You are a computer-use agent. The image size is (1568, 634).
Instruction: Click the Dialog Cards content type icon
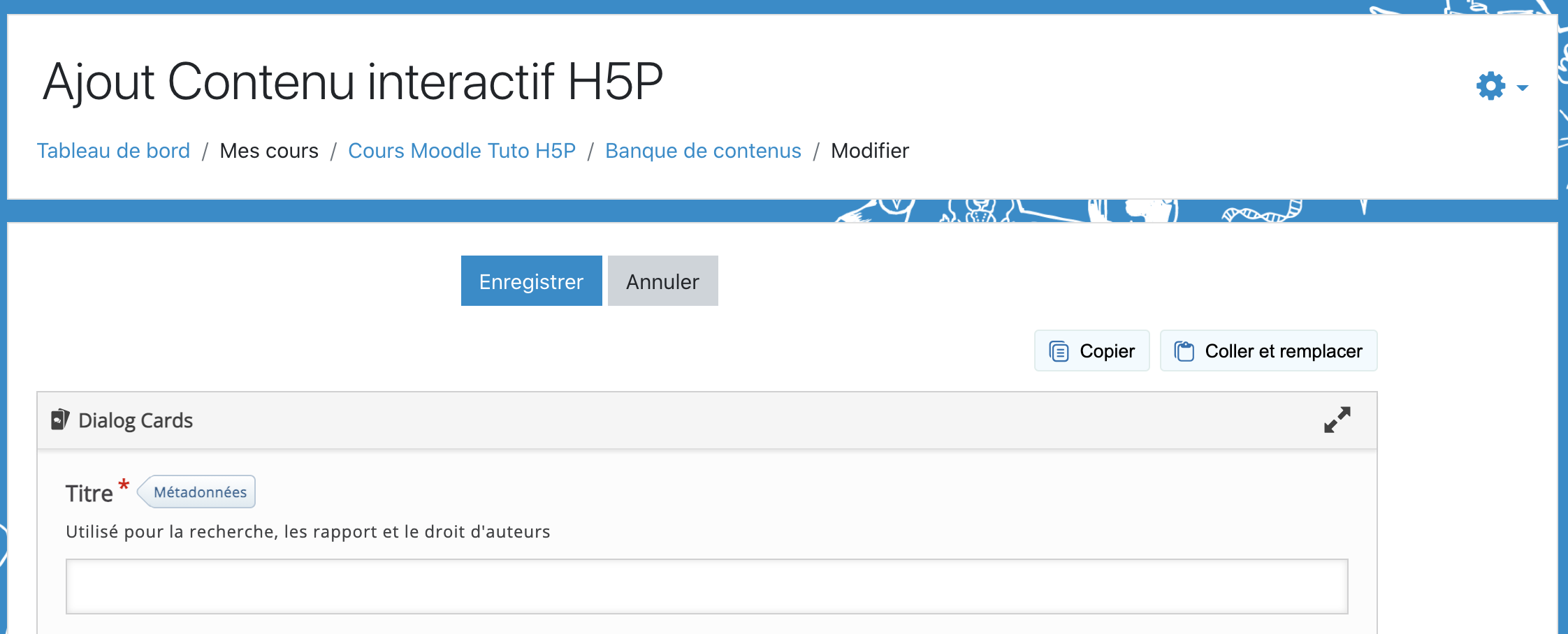pyautogui.click(x=60, y=420)
